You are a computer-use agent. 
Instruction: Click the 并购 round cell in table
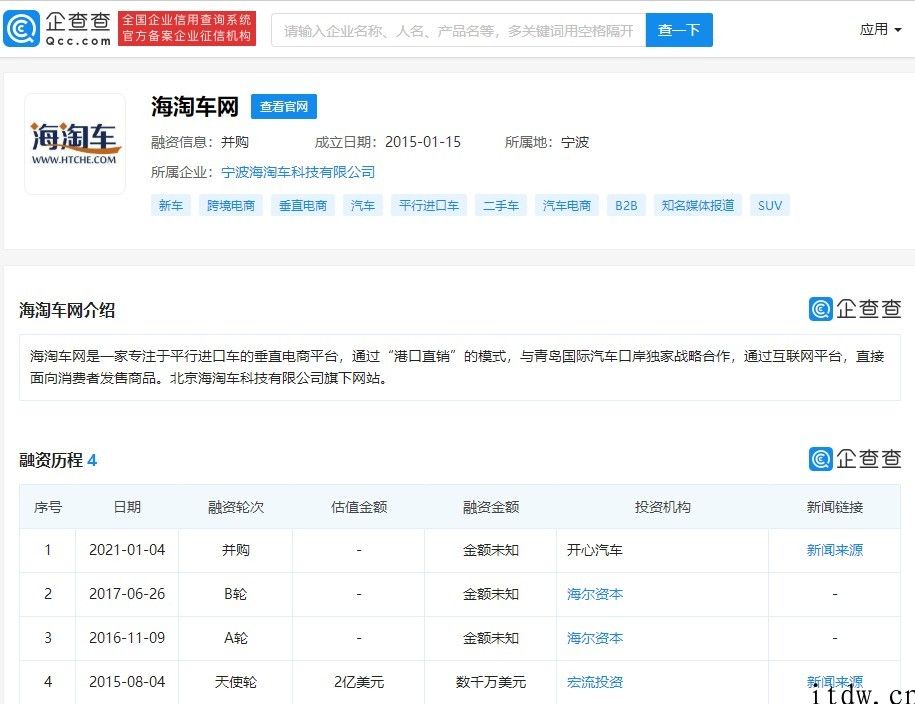pyautogui.click(x=235, y=550)
